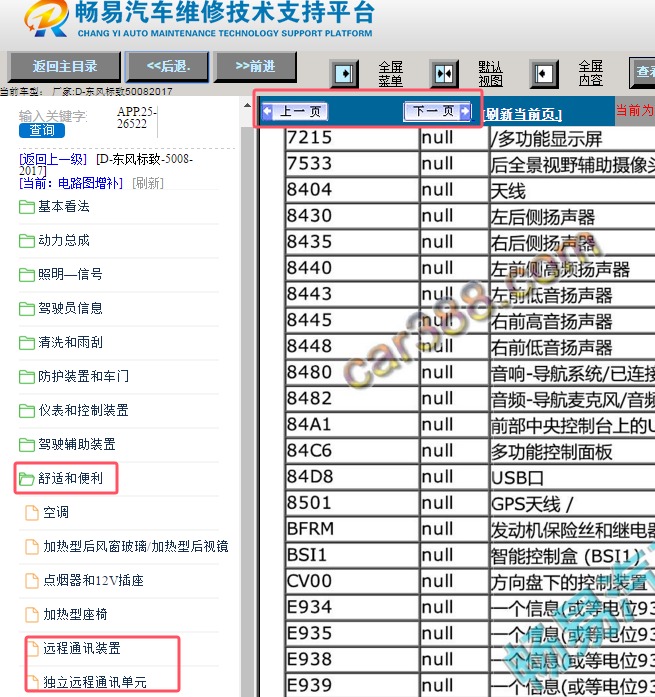Open 加热型后风窗玻璃/加热型后视镜 document
655x697 pixels.
point(127,546)
